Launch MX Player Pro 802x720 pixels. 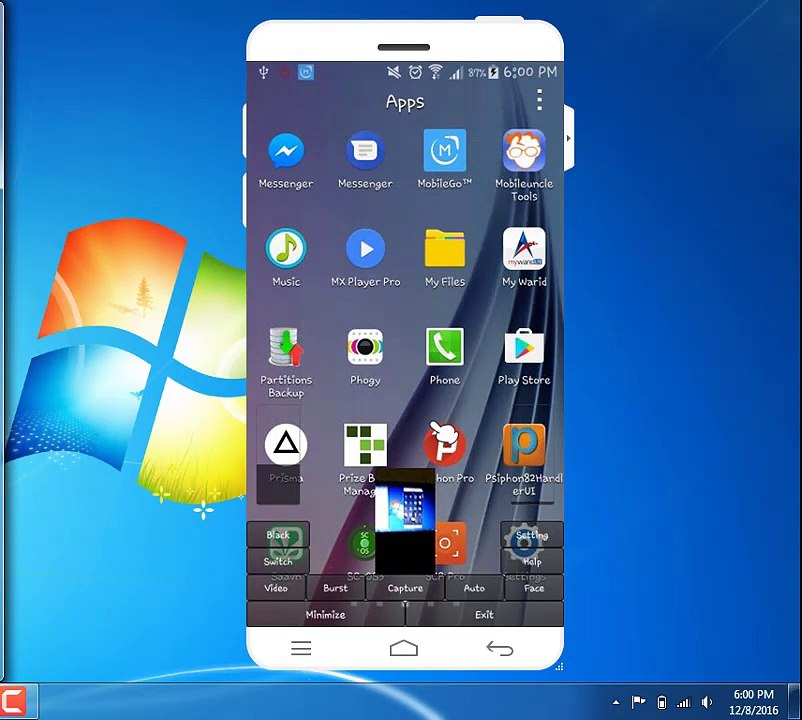click(x=365, y=249)
